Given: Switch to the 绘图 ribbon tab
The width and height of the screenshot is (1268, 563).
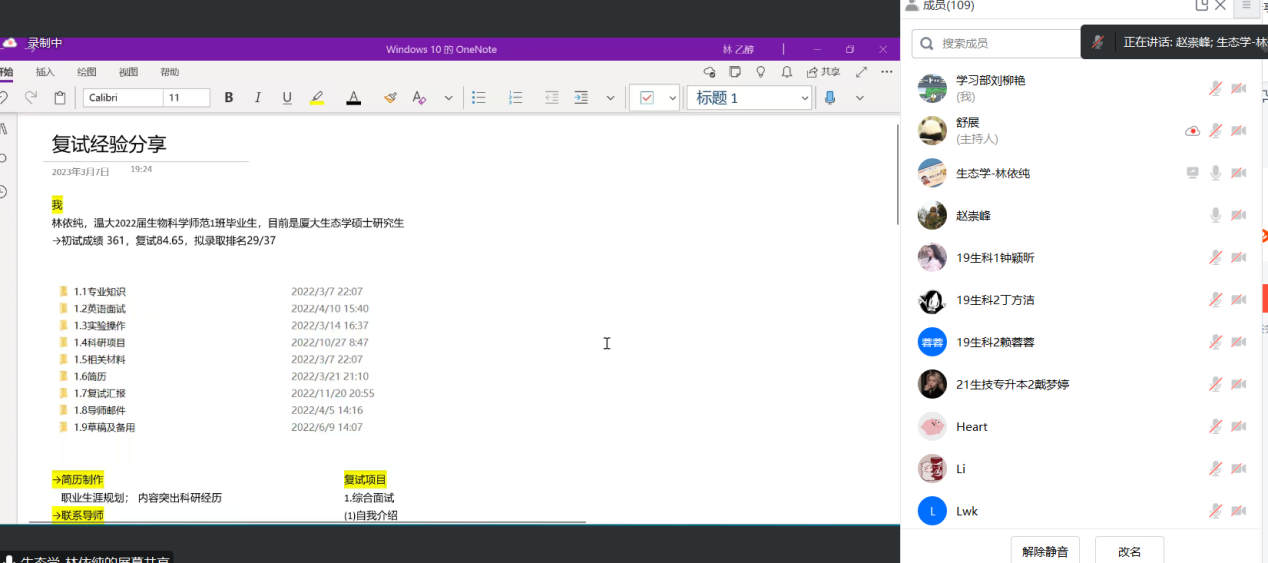Looking at the screenshot, I should point(87,72).
